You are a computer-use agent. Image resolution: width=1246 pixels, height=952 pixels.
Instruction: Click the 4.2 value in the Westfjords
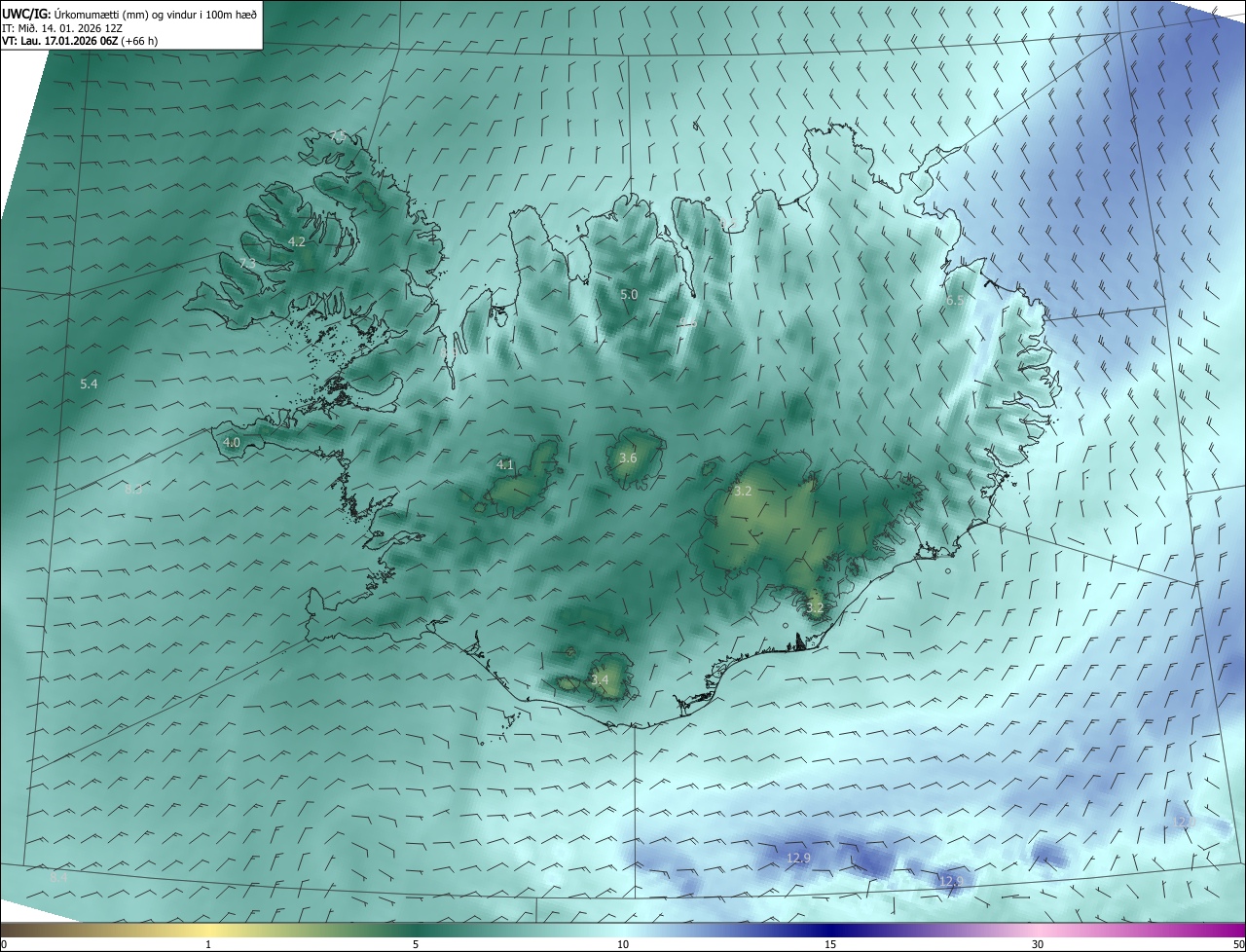click(x=297, y=241)
